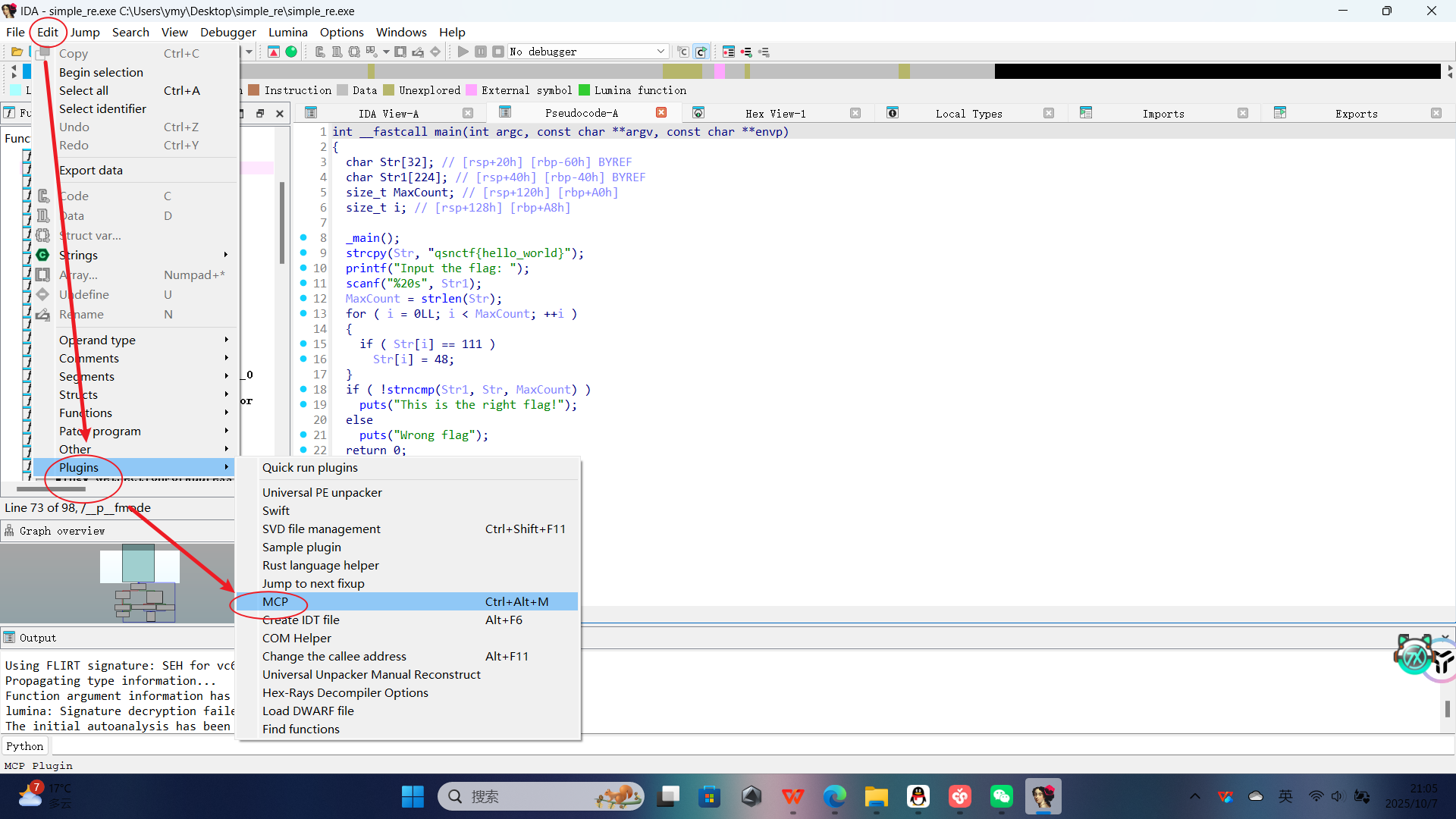
Task: Pause the process using the pause icon
Action: [481, 52]
